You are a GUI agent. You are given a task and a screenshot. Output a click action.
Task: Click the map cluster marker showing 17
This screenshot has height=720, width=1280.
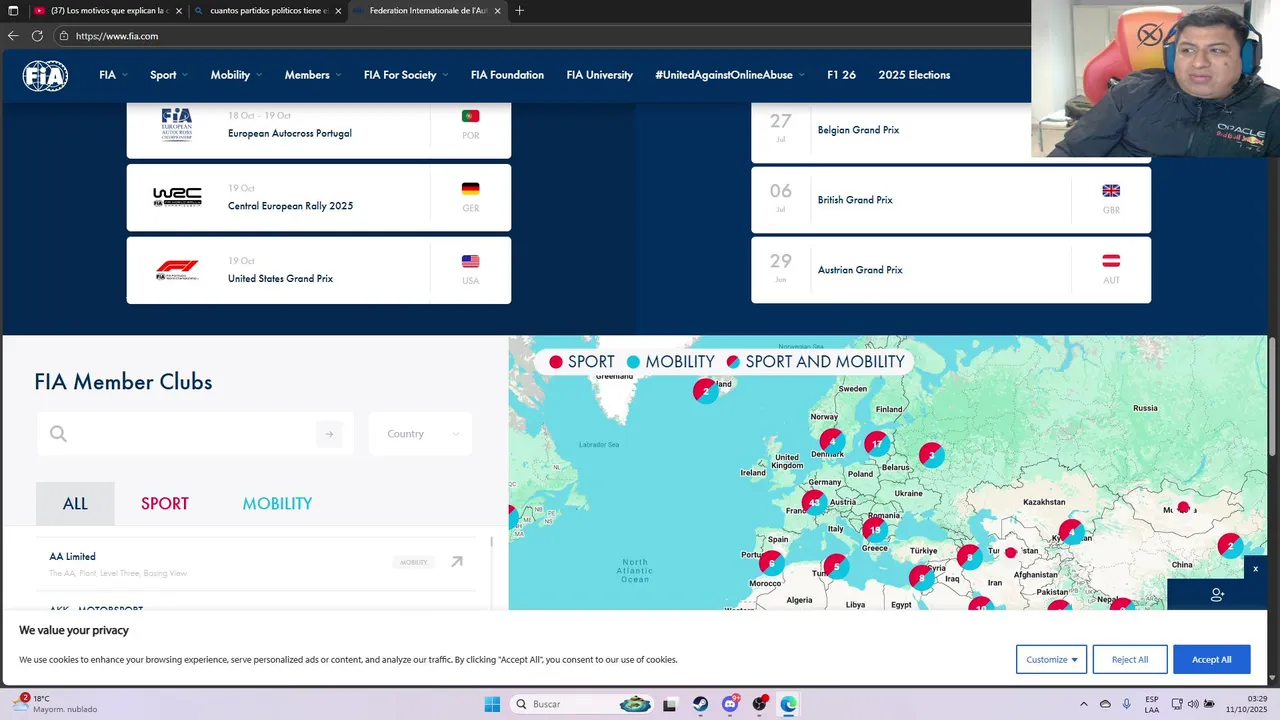coord(877,444)
